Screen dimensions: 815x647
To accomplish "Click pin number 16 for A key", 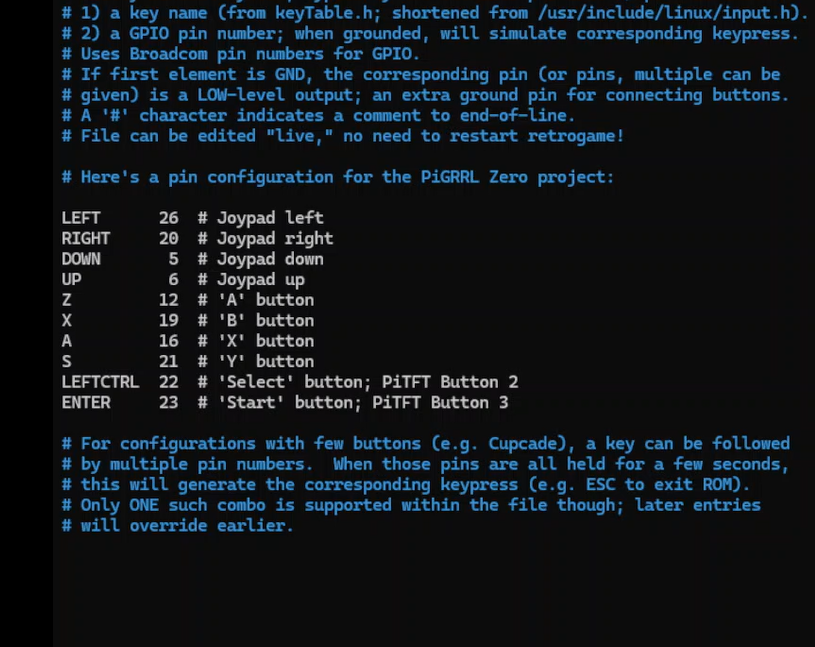I will coord(168,341).
